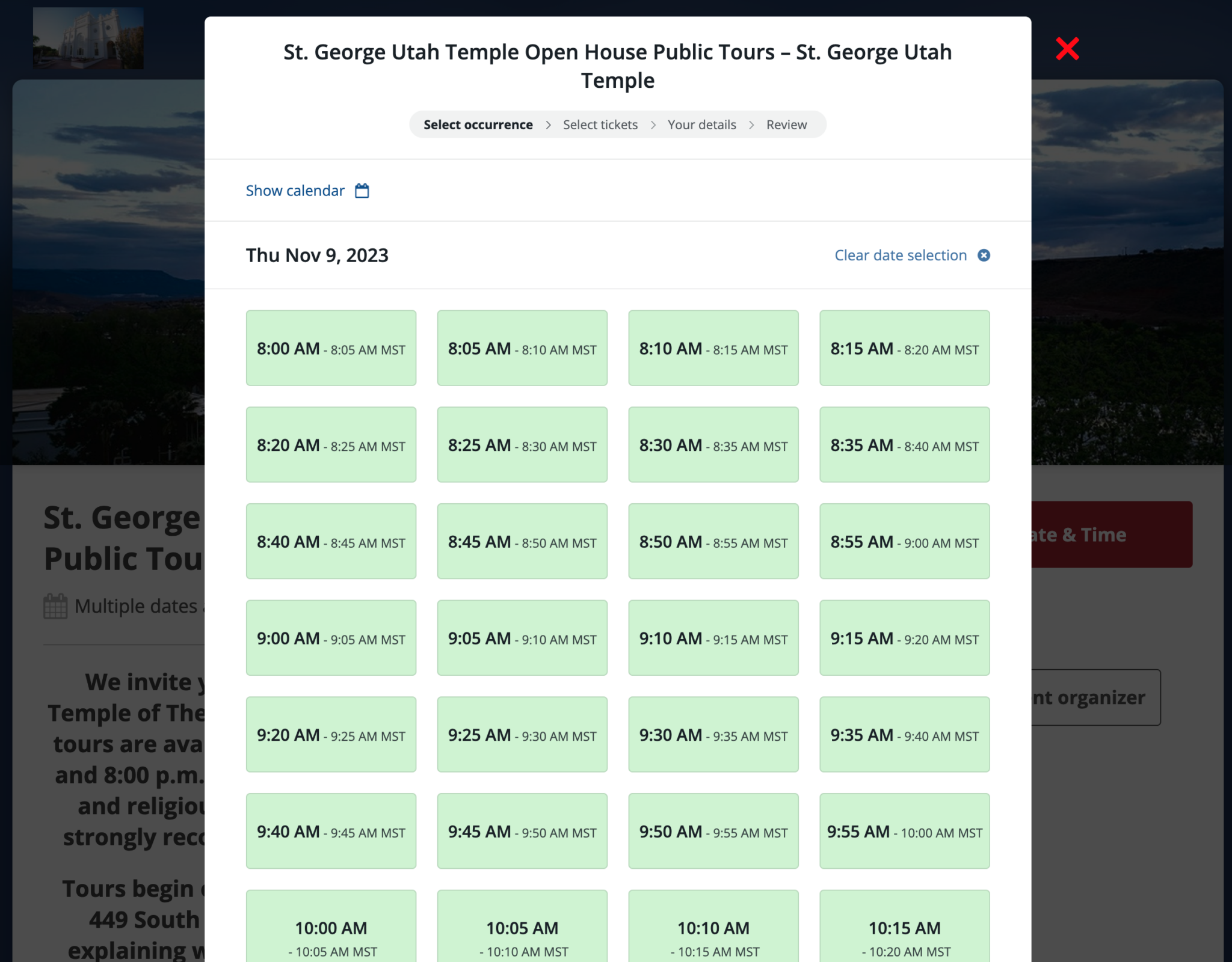Choose the 9:00 AM time slot

pos(331,638)
